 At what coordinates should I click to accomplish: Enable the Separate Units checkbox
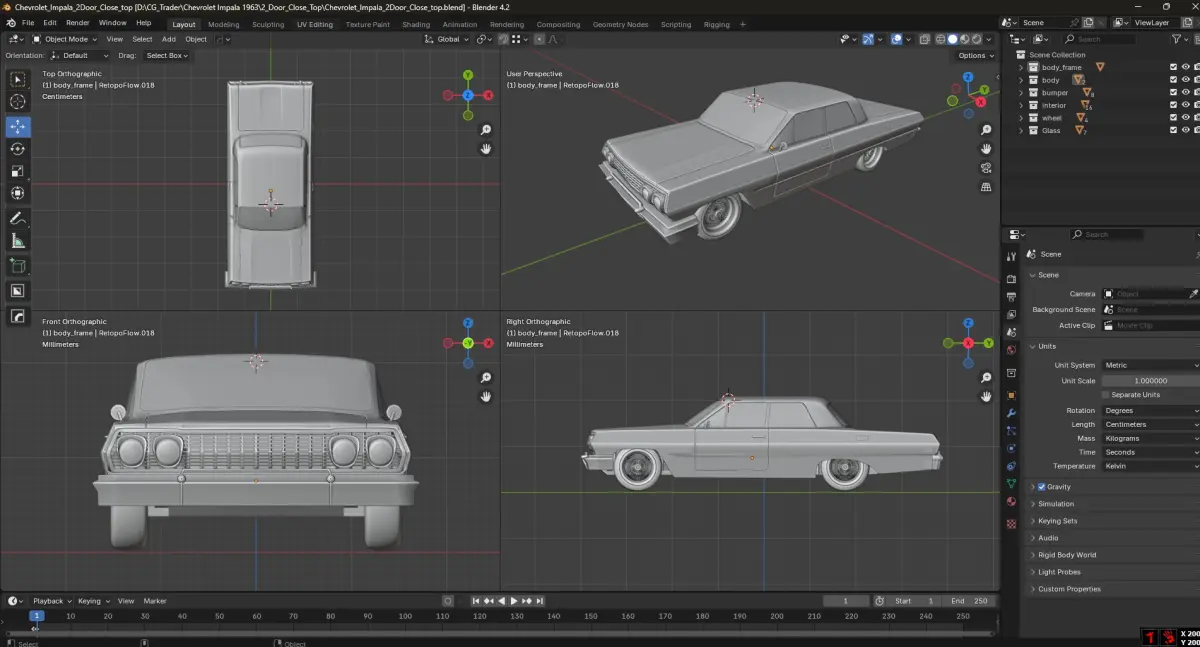pos(1105,395)
